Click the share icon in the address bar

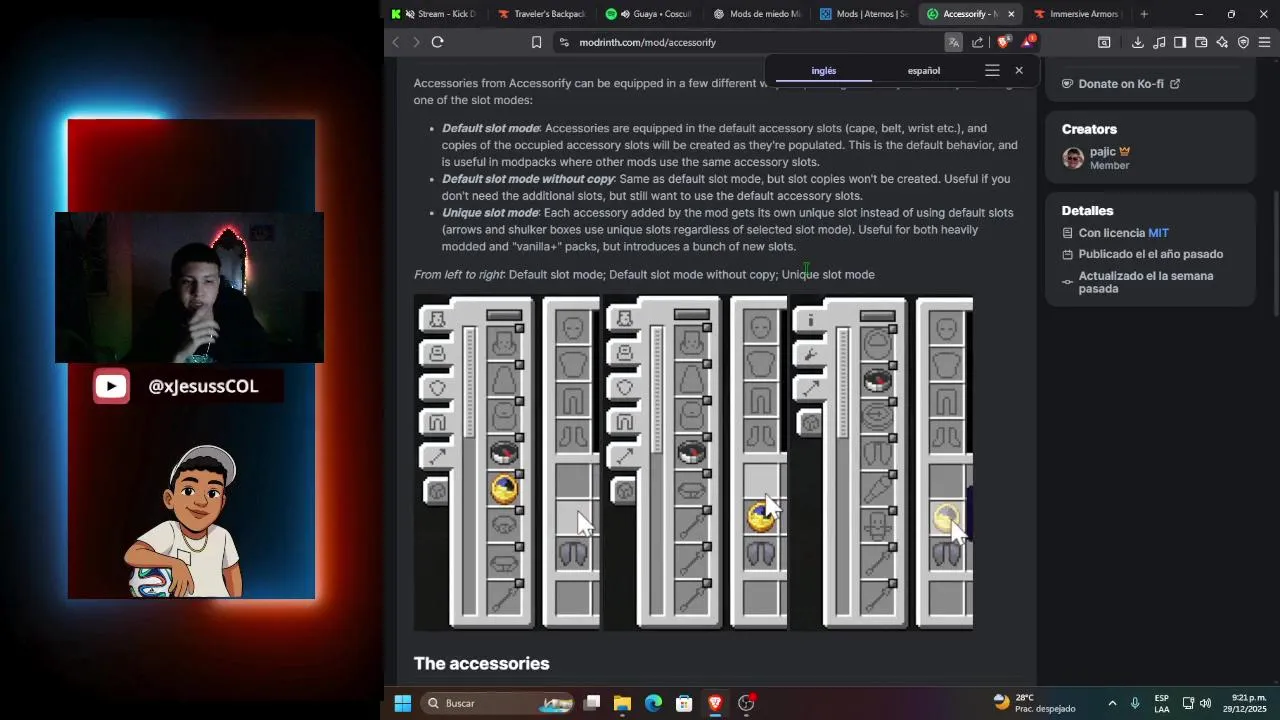point(977,42)
